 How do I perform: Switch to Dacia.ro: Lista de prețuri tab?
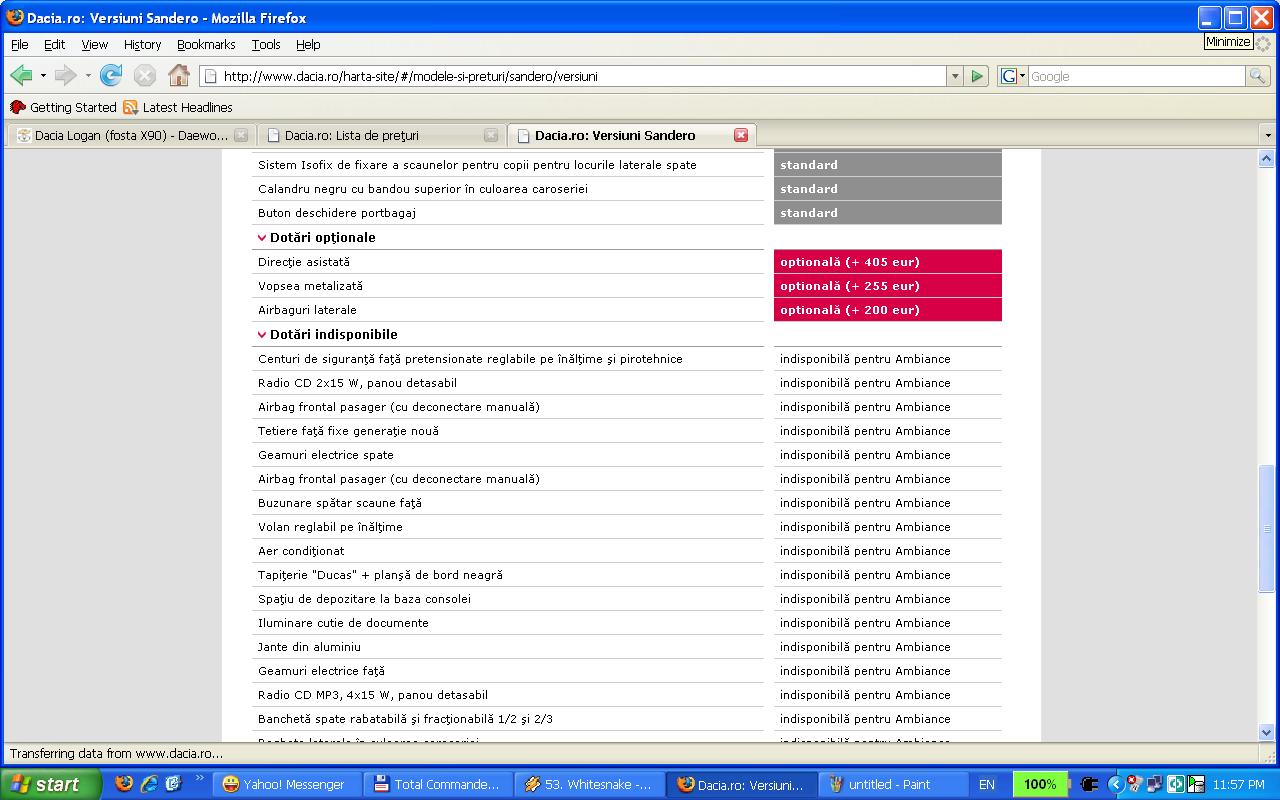pyautogui.click(x=380, y=135)
